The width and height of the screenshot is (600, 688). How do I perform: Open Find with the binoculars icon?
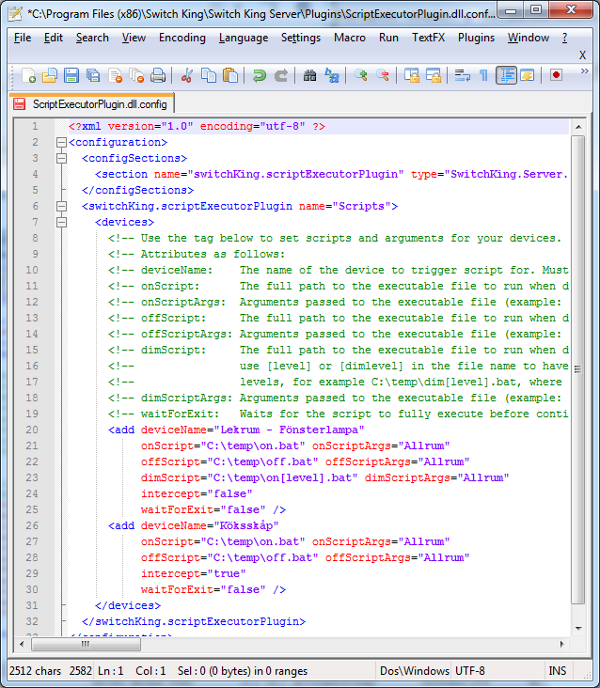point(309,76)
